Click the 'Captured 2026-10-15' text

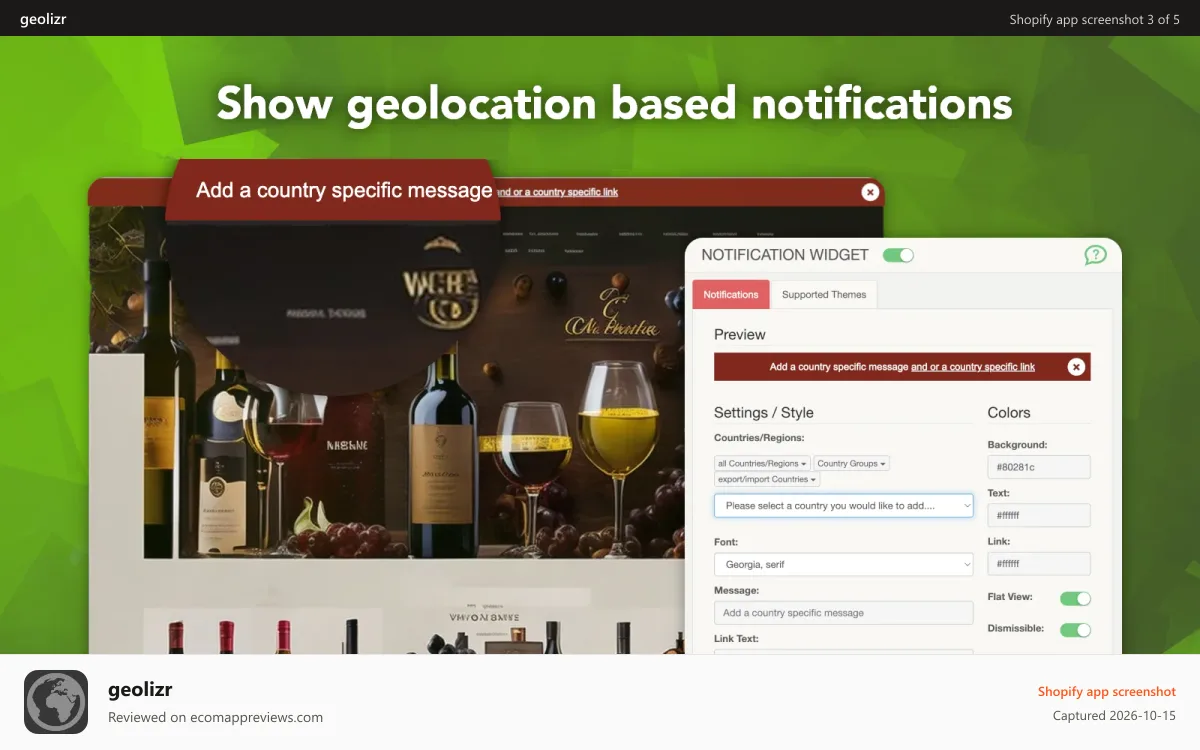(x=1114, y=716)
